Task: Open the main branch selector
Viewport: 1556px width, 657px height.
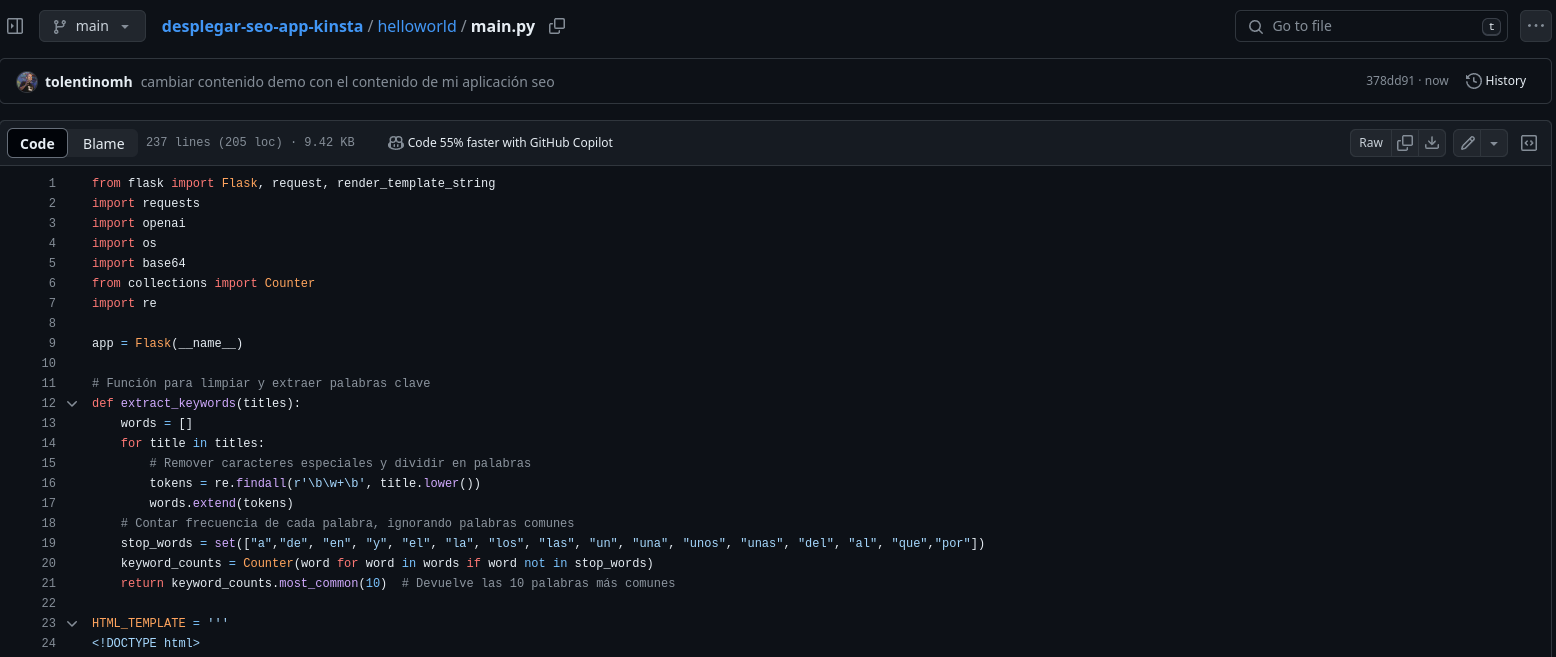Action: click(92, 26)
